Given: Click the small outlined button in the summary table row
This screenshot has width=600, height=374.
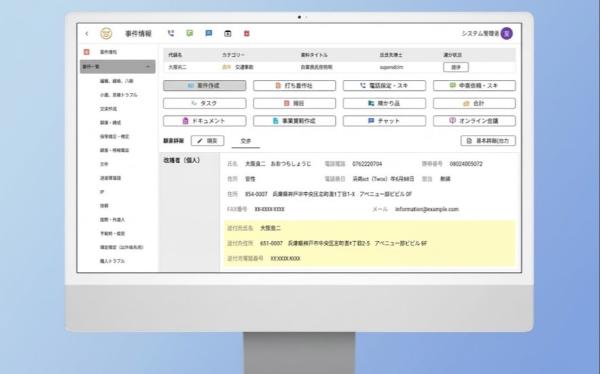Looking at the screenshot, I should pyautogui.click(x=456, y=67).
